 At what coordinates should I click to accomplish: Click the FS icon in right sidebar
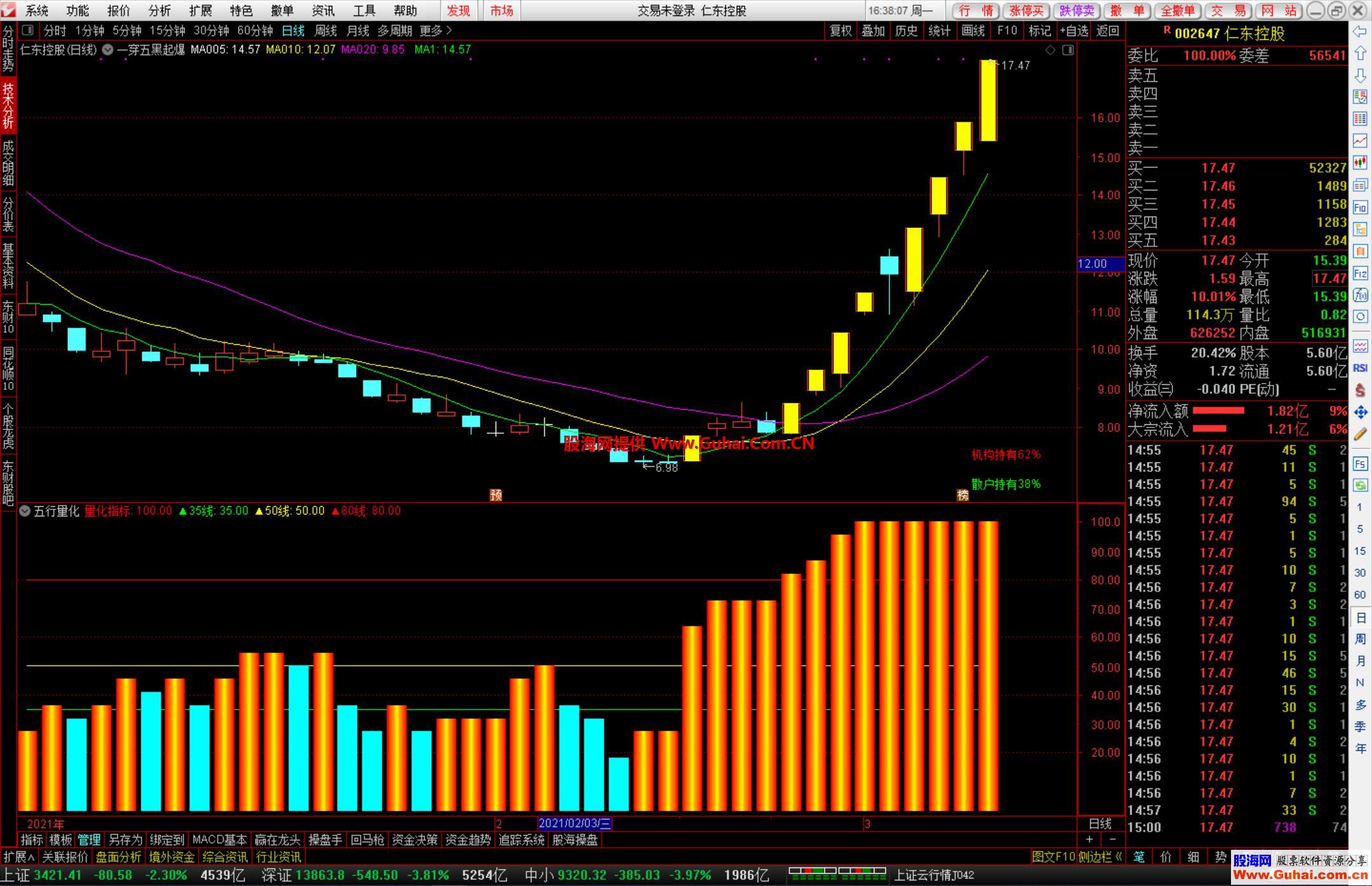tap(1360, 464)
